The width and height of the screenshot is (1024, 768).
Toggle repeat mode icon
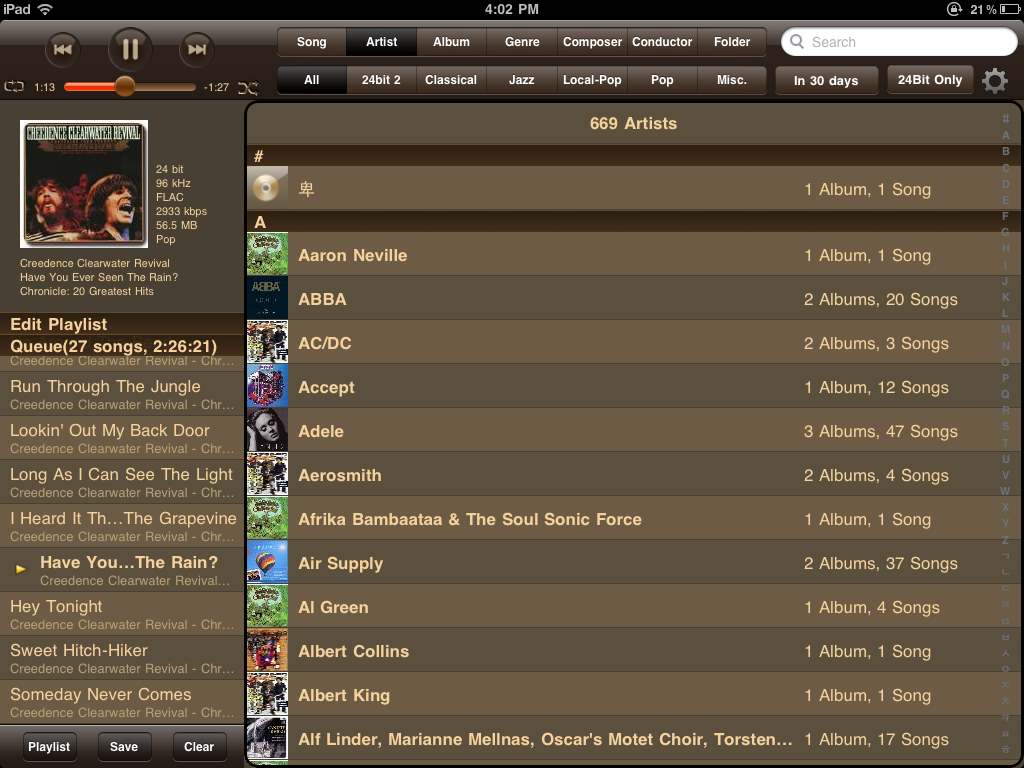(x=14, y=86)
